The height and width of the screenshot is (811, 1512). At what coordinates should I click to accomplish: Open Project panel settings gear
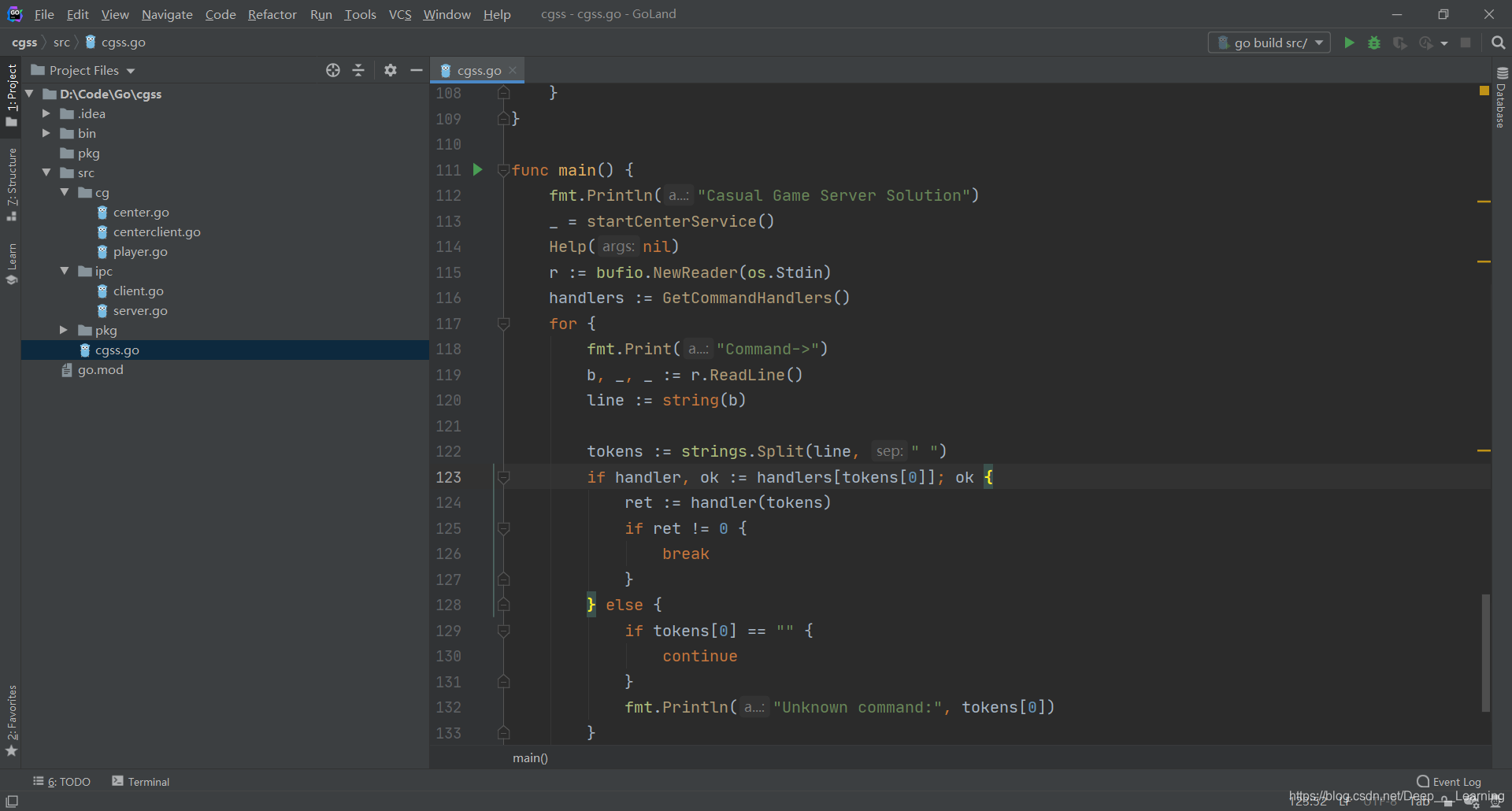click(391, 70)
